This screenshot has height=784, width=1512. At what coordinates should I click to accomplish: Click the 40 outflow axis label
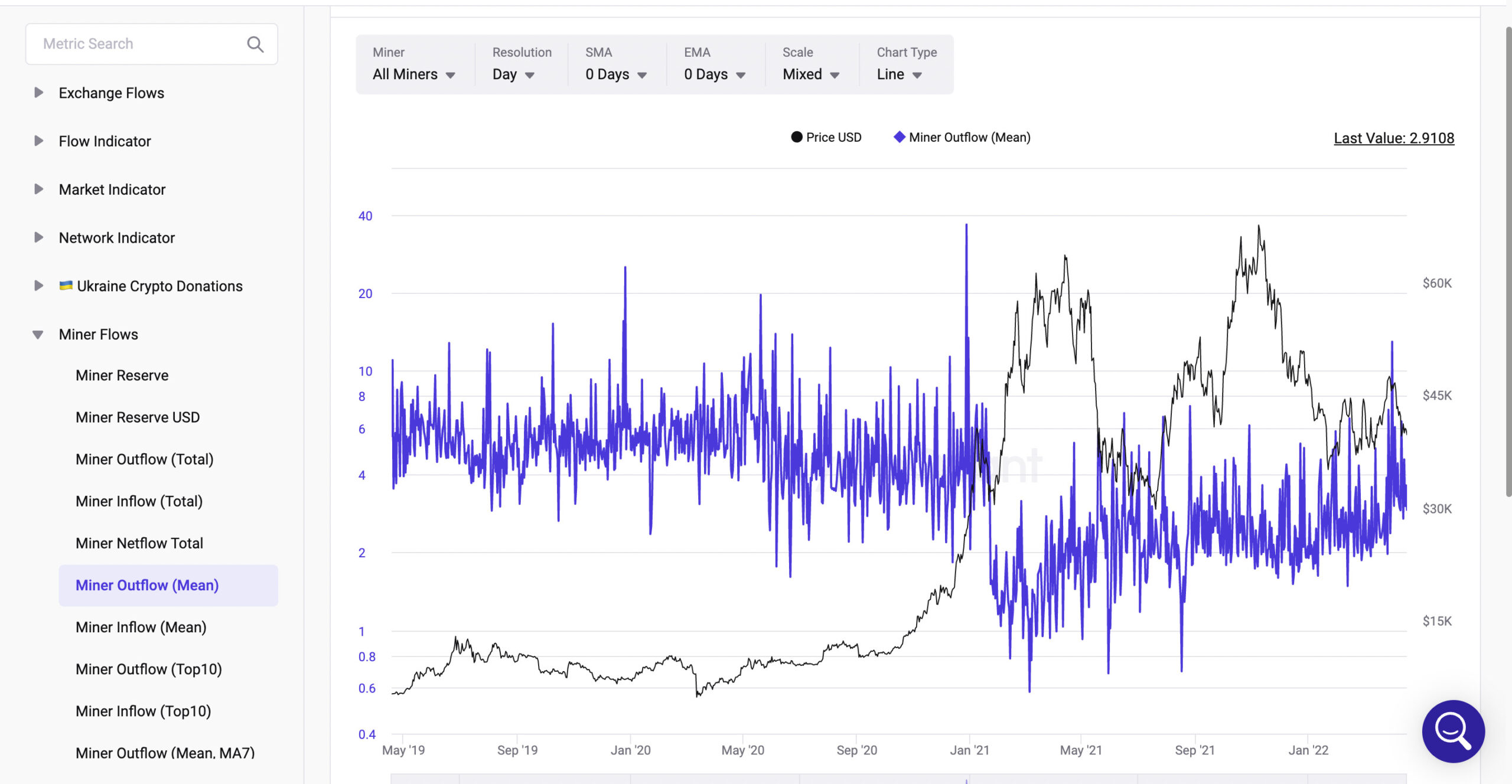(x=365, y=216)
